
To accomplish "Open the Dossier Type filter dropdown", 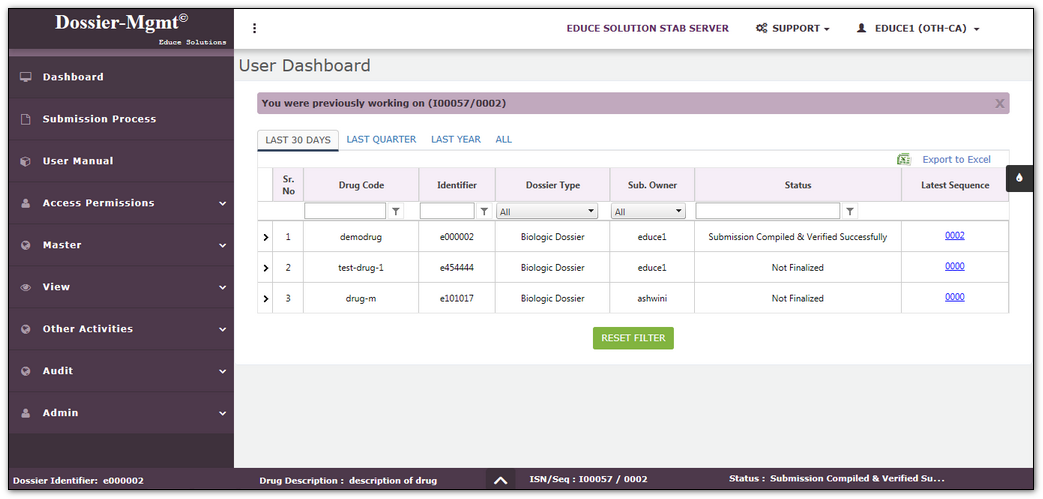I will click(547, 212).
